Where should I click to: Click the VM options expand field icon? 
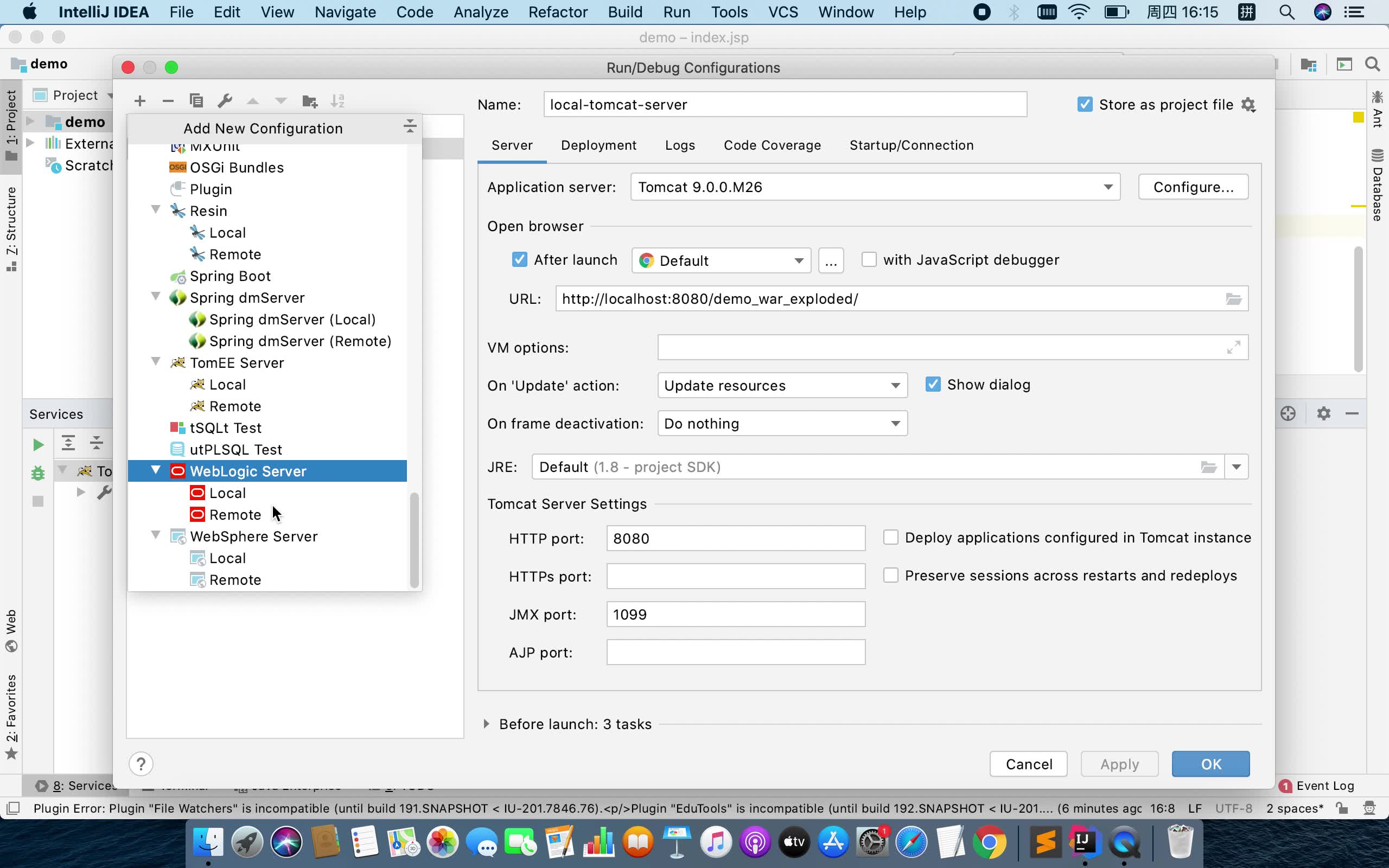[x=1233, y=347]
